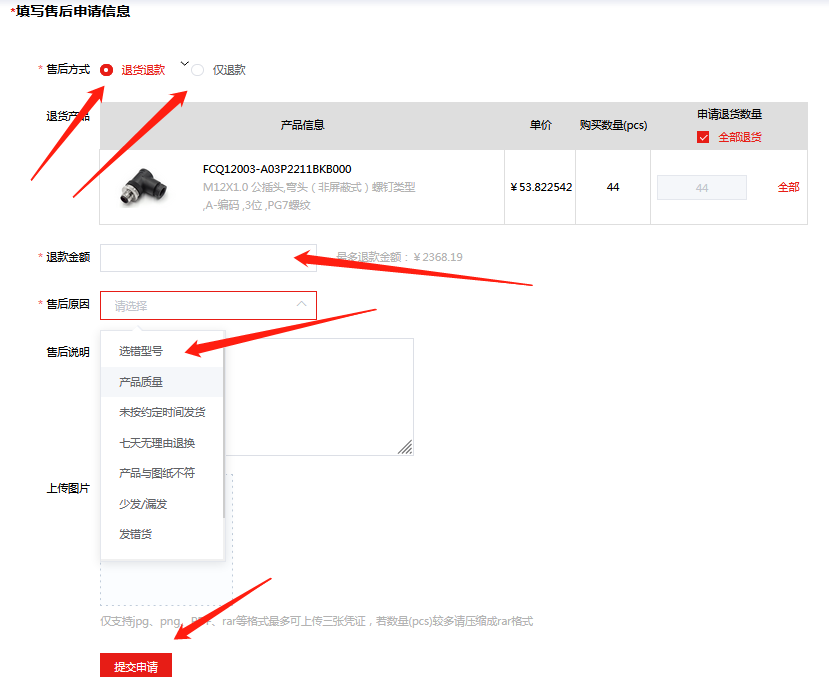Screen dimensions: 829x677
Task: Choose 发错货 from the reason list
Action: (x=135, y=534)
